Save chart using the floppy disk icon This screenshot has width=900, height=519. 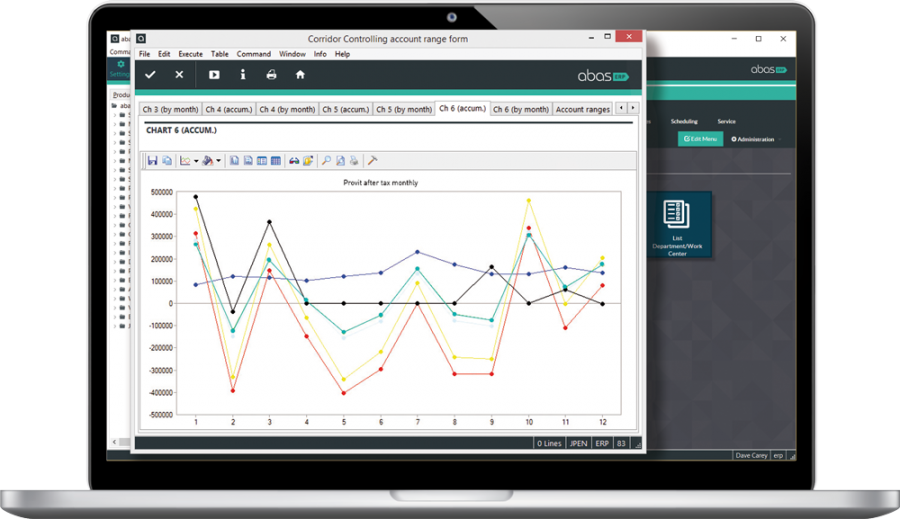[152, 160]
